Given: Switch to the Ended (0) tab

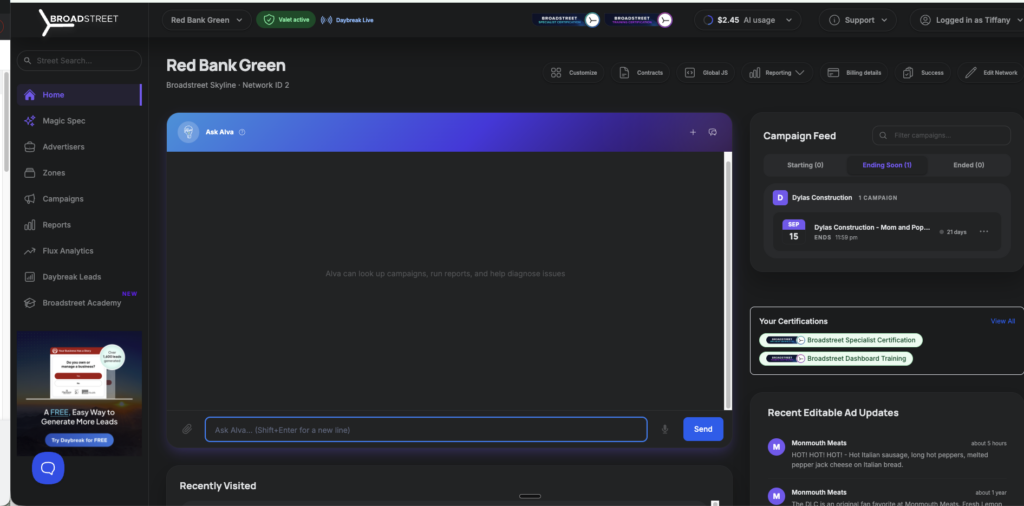Looking at the screenshot, I should click(968, 165).
